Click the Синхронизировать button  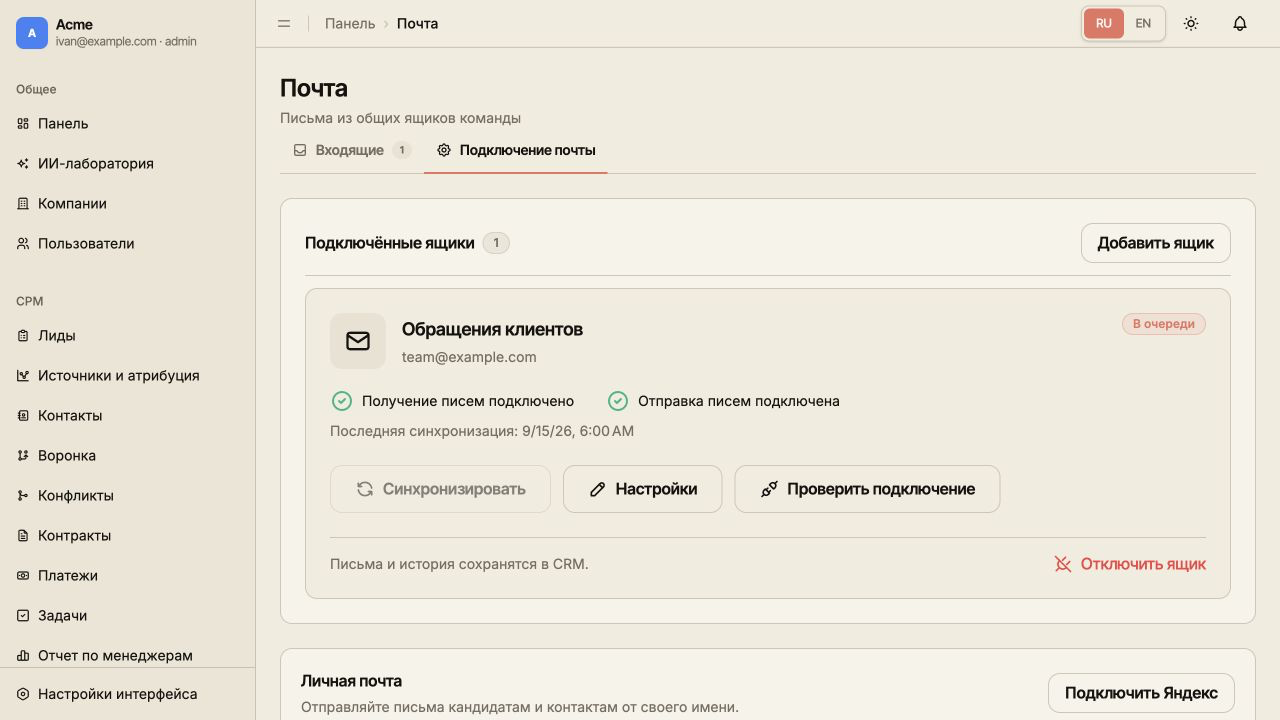(440, 489)
